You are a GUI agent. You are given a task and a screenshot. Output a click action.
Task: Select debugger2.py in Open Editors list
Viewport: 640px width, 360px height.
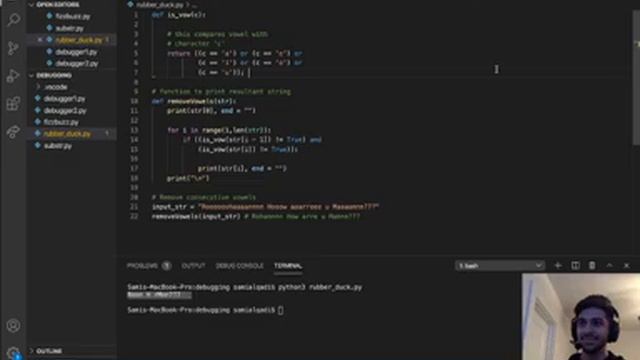76,64
